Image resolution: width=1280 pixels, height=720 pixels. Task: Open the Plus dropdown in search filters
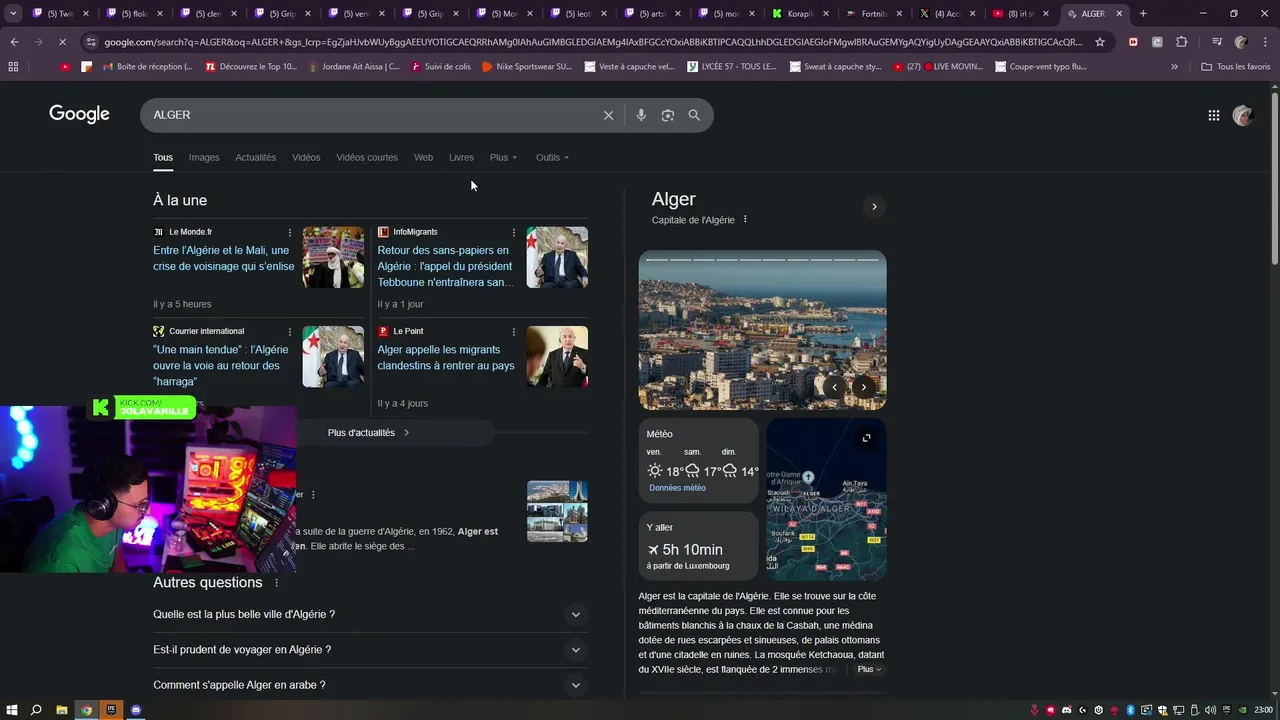(503, 157)
